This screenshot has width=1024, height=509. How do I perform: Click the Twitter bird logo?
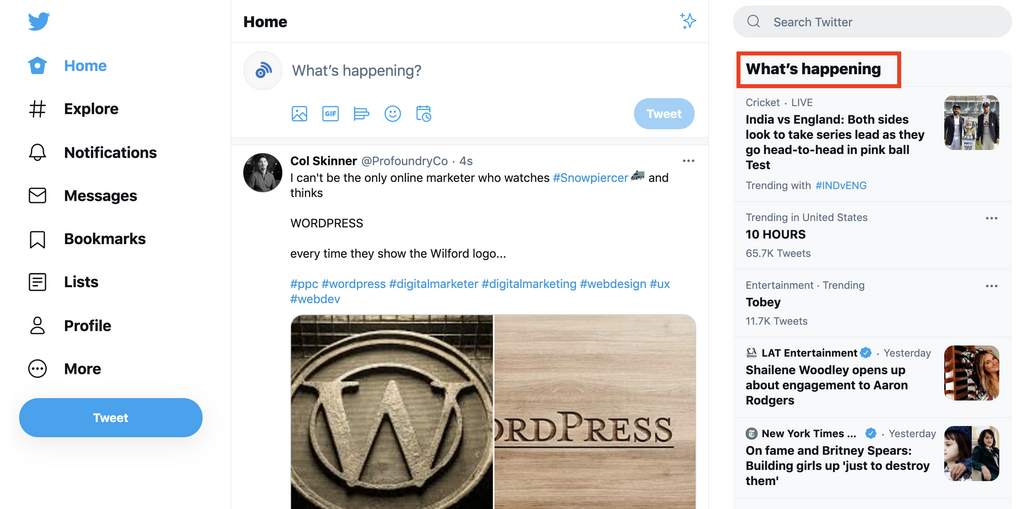pos(39,22)
